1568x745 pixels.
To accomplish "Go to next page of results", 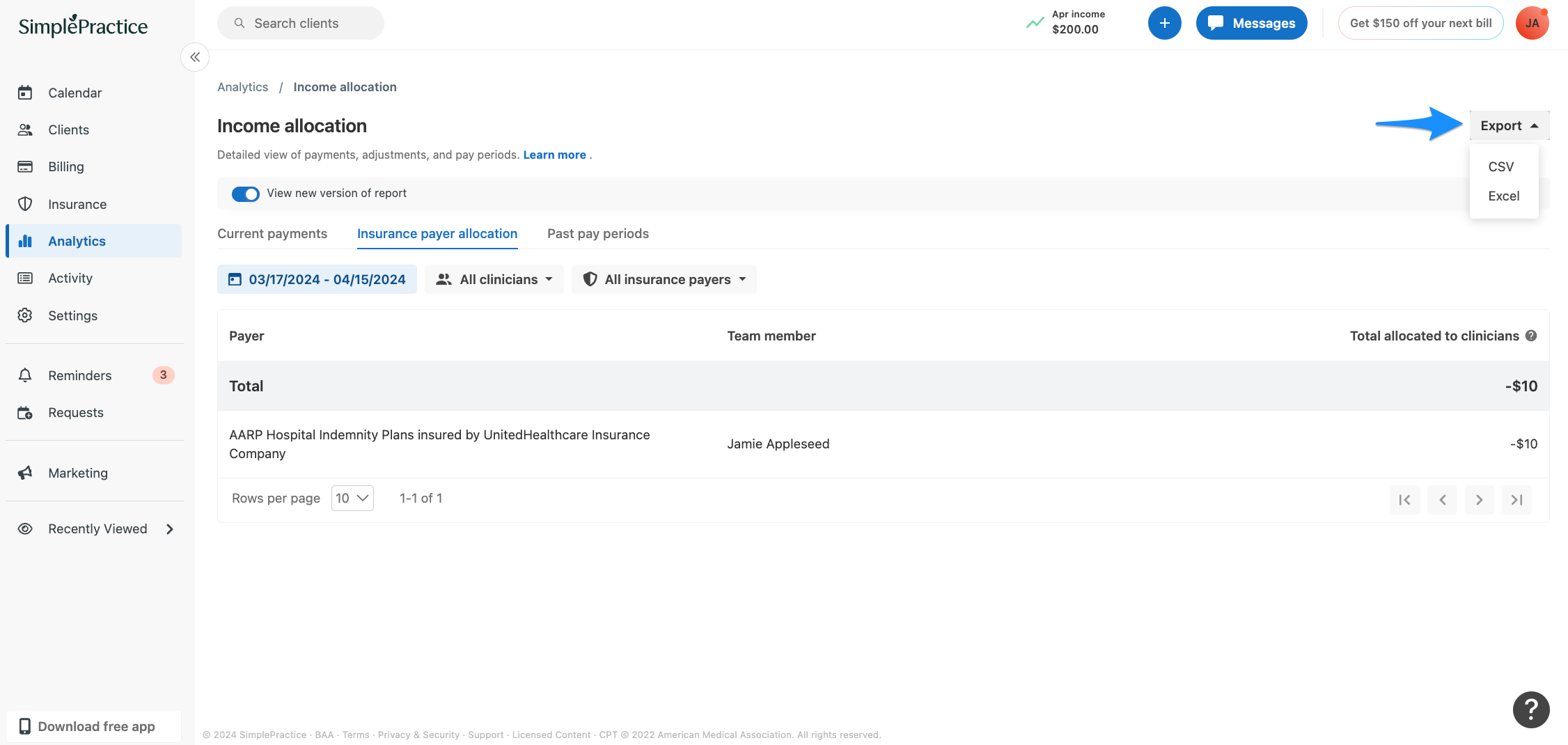I will pyautogui.click(x=1480, y=499).
